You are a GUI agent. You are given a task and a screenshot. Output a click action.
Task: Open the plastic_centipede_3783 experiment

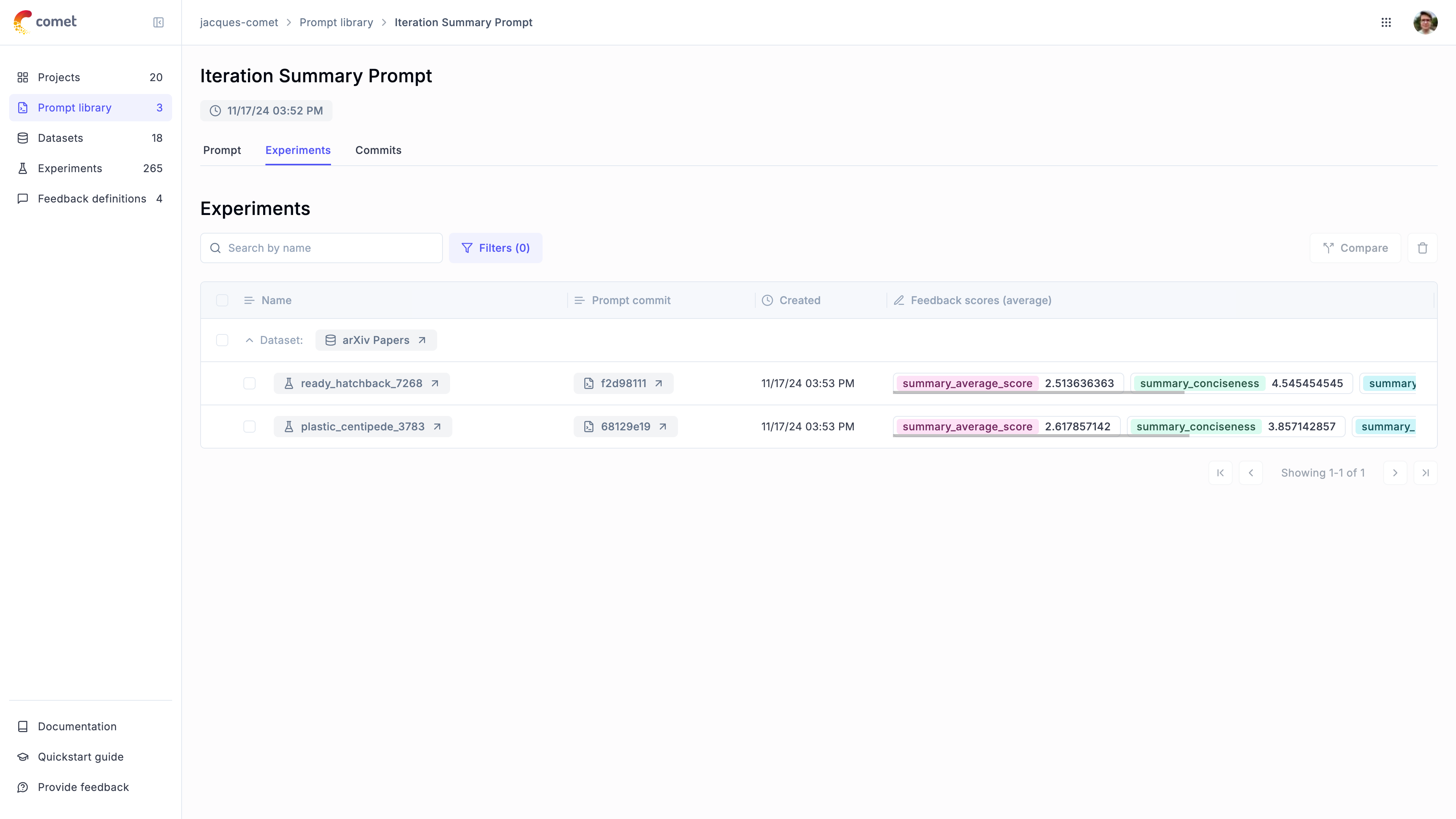click(x=363, y=427)
